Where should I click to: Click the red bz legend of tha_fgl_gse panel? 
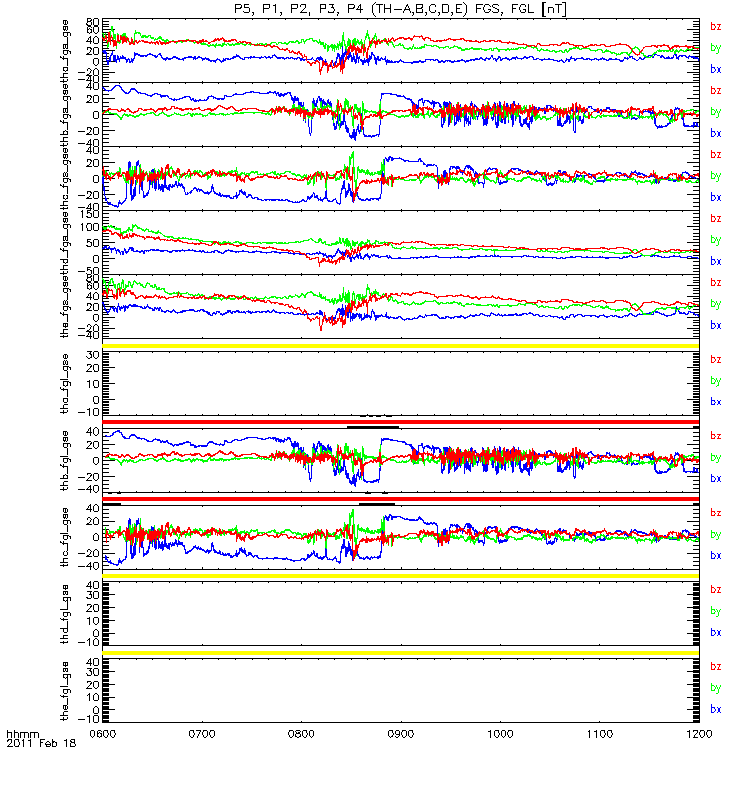[x=716, y=360]
